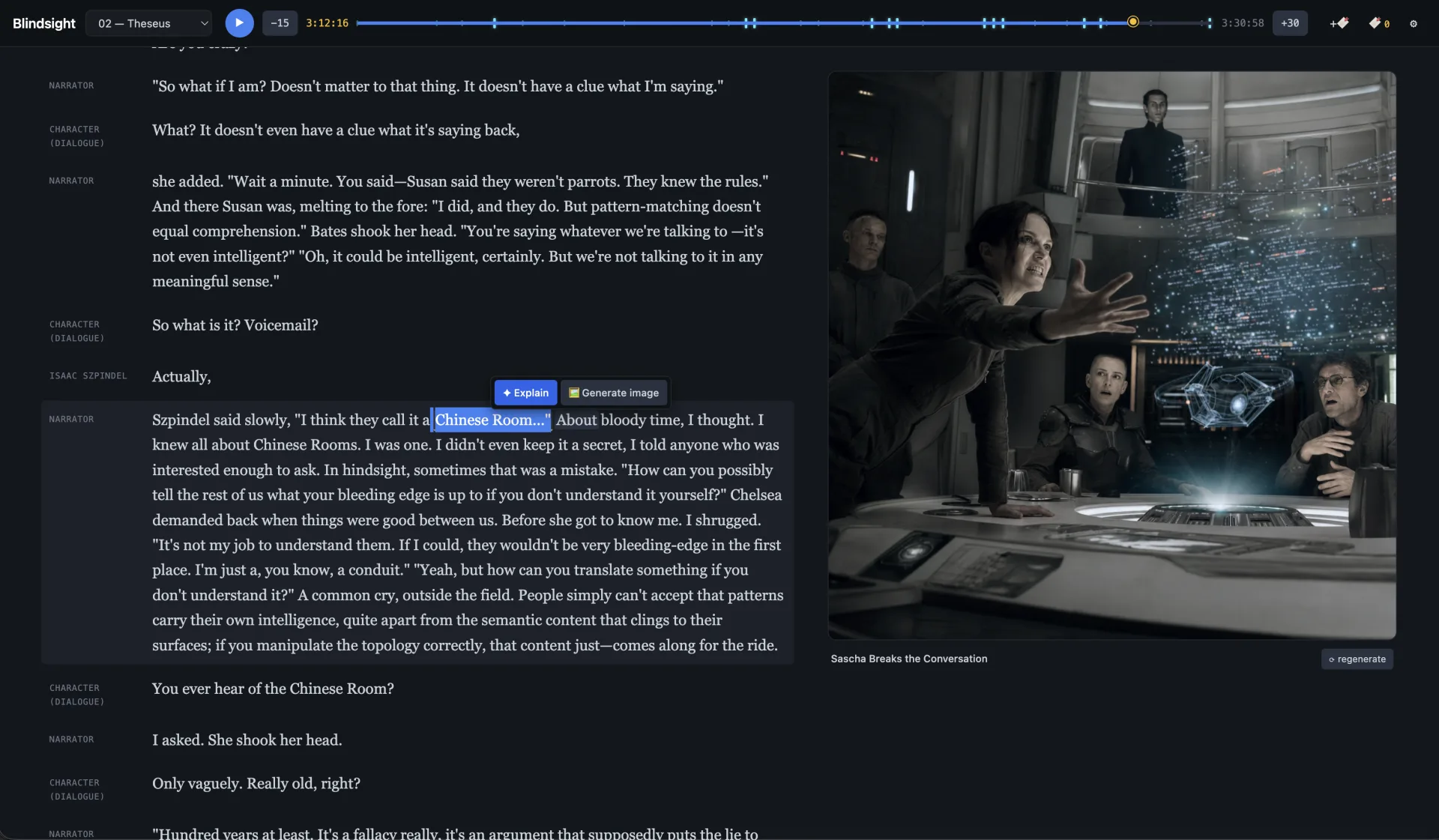Click the line 'Actually,'
The width and height of the screenshot is (1439, 840).
click(x=181, y=376)
